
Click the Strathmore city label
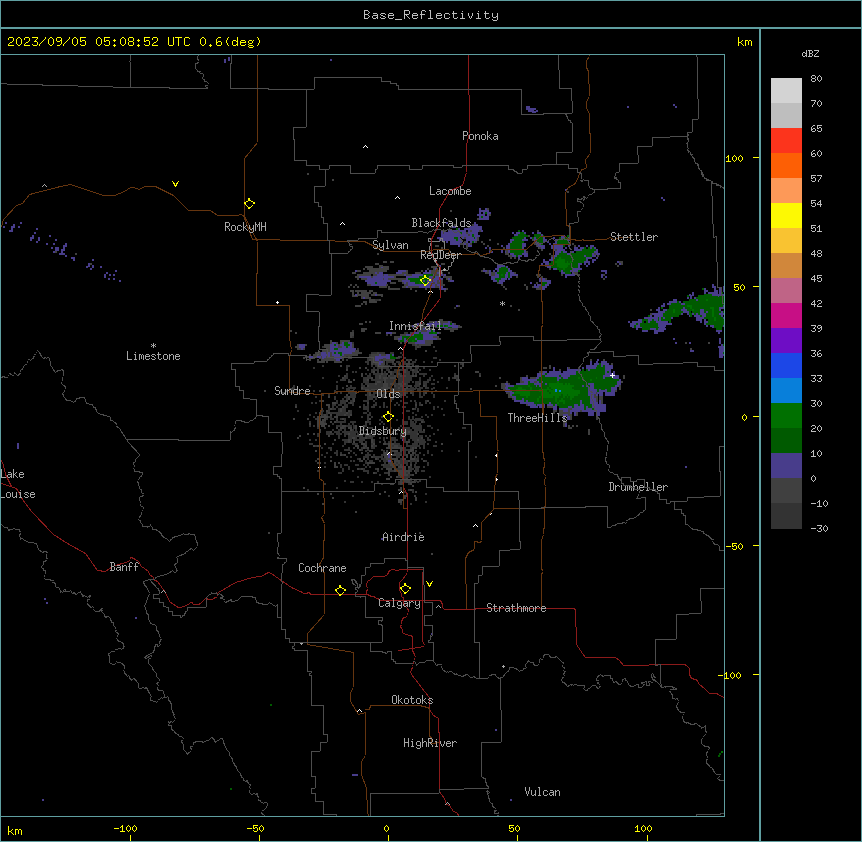pos(516,608)
